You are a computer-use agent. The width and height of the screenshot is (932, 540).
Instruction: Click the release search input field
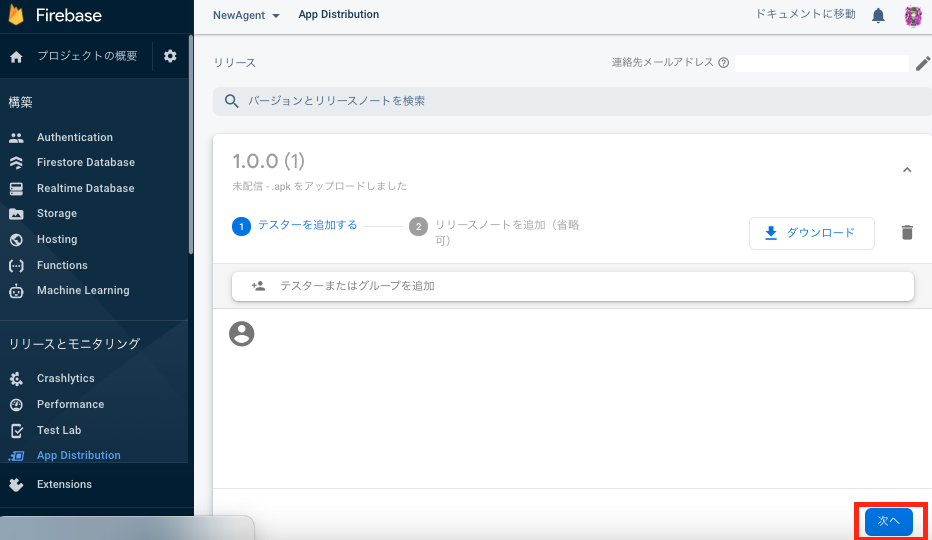pos(572,101)
